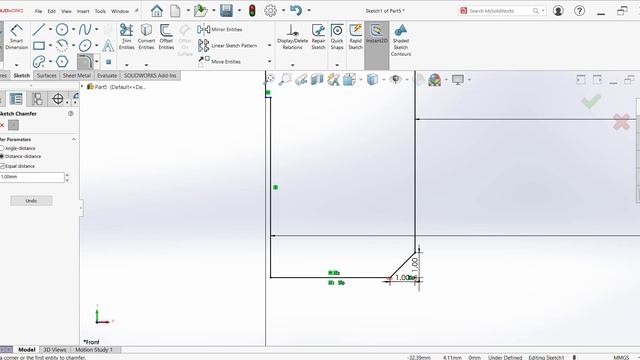Screen dimensions: 640x360
Task: Open the ConfigurationManager tab
Action: 37,99
